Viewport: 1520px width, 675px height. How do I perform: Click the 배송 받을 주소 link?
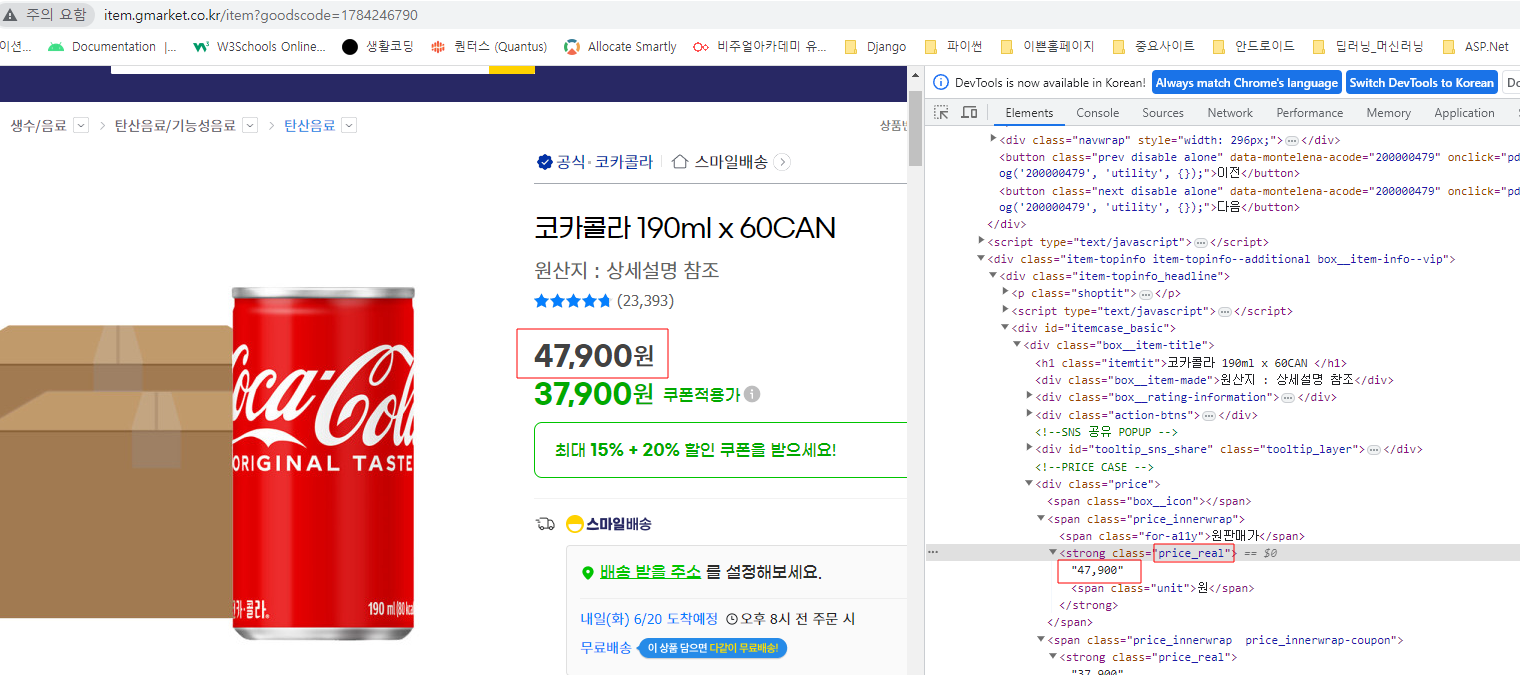pos(650,573)
